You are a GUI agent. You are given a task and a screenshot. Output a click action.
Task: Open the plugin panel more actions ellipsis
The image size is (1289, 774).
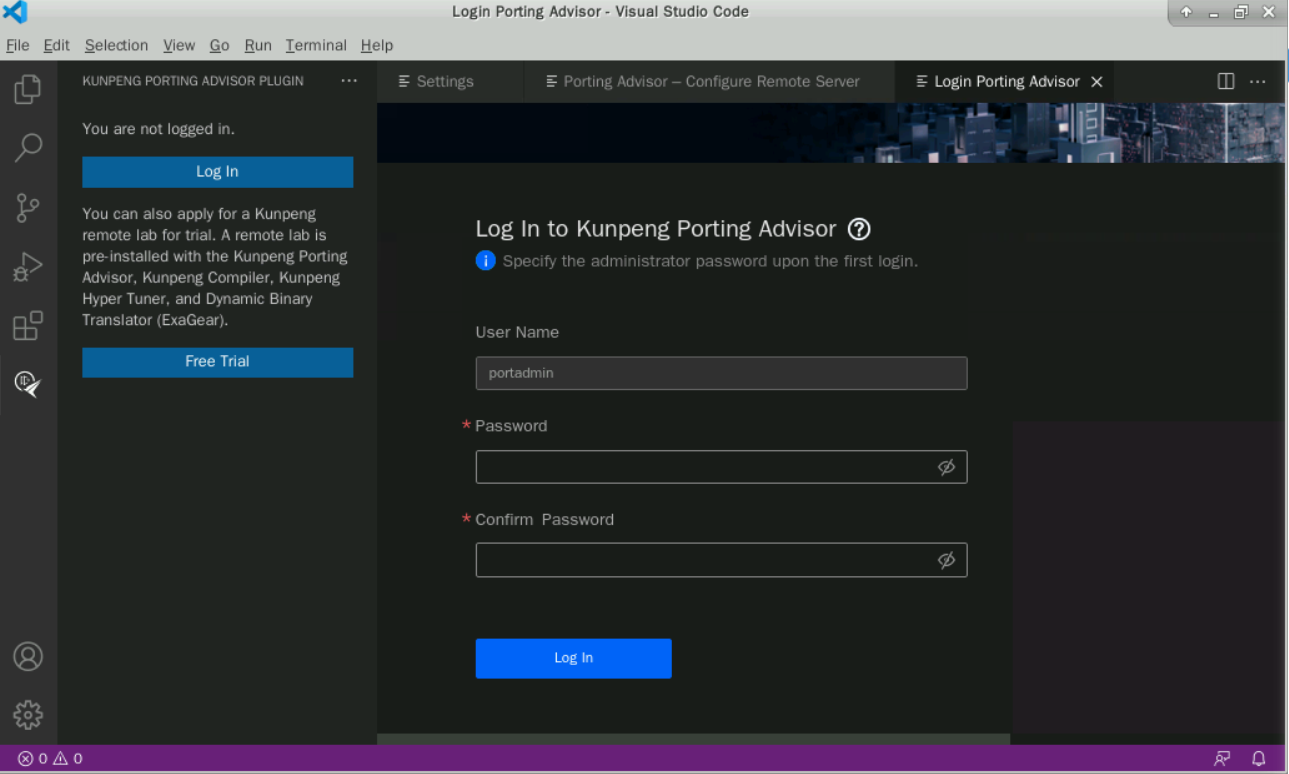tap(348, 81)
